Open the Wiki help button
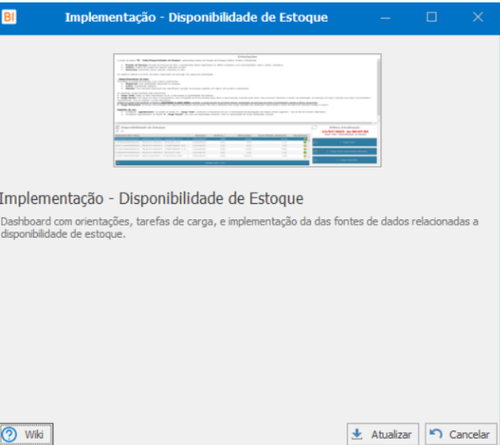Viewport: 500px width, 445px height. click(x=26, y=434)
